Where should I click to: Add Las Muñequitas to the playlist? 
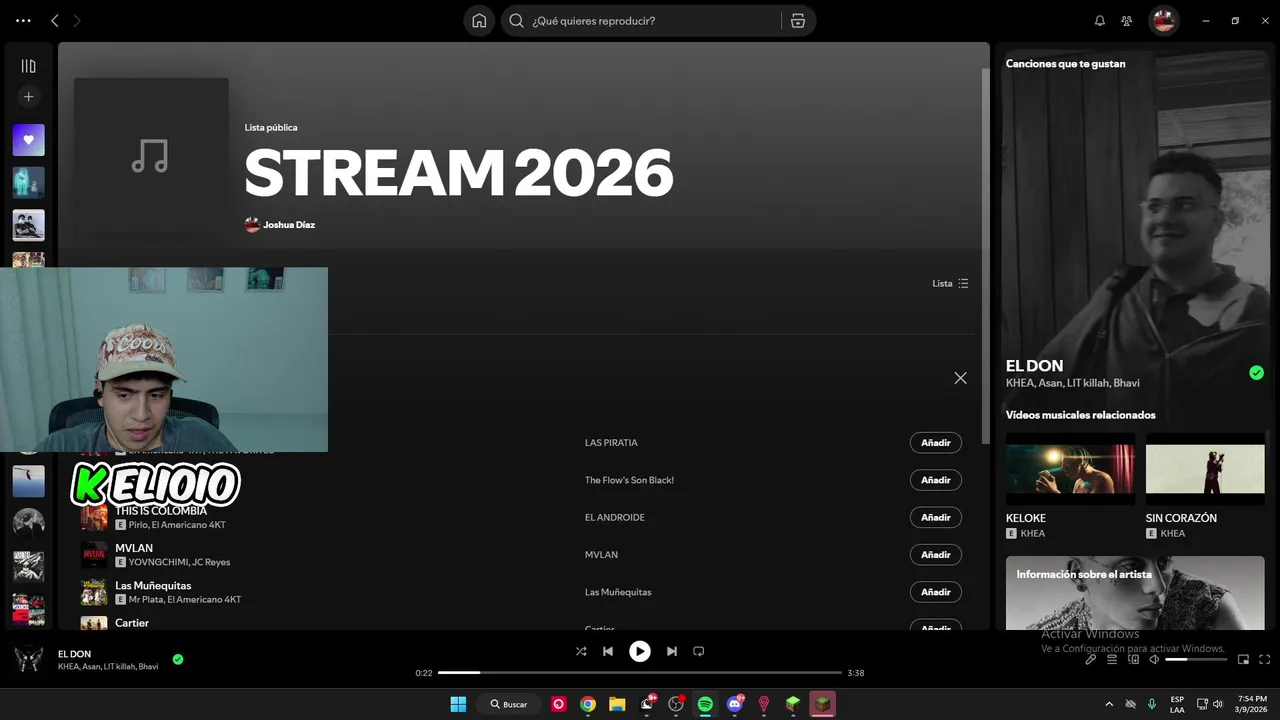click(936, 592)
